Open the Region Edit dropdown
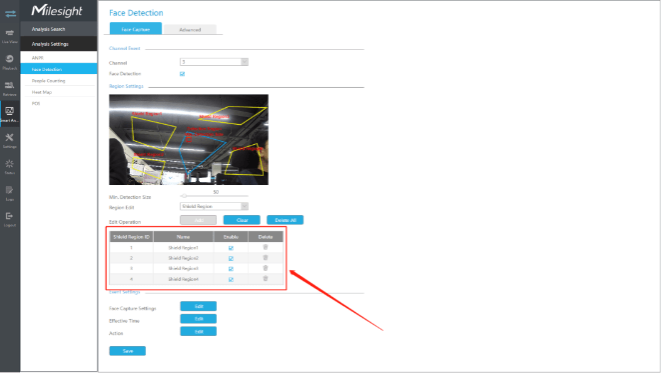This screenshot has height=373, width=661. click(x=214, y=206)
